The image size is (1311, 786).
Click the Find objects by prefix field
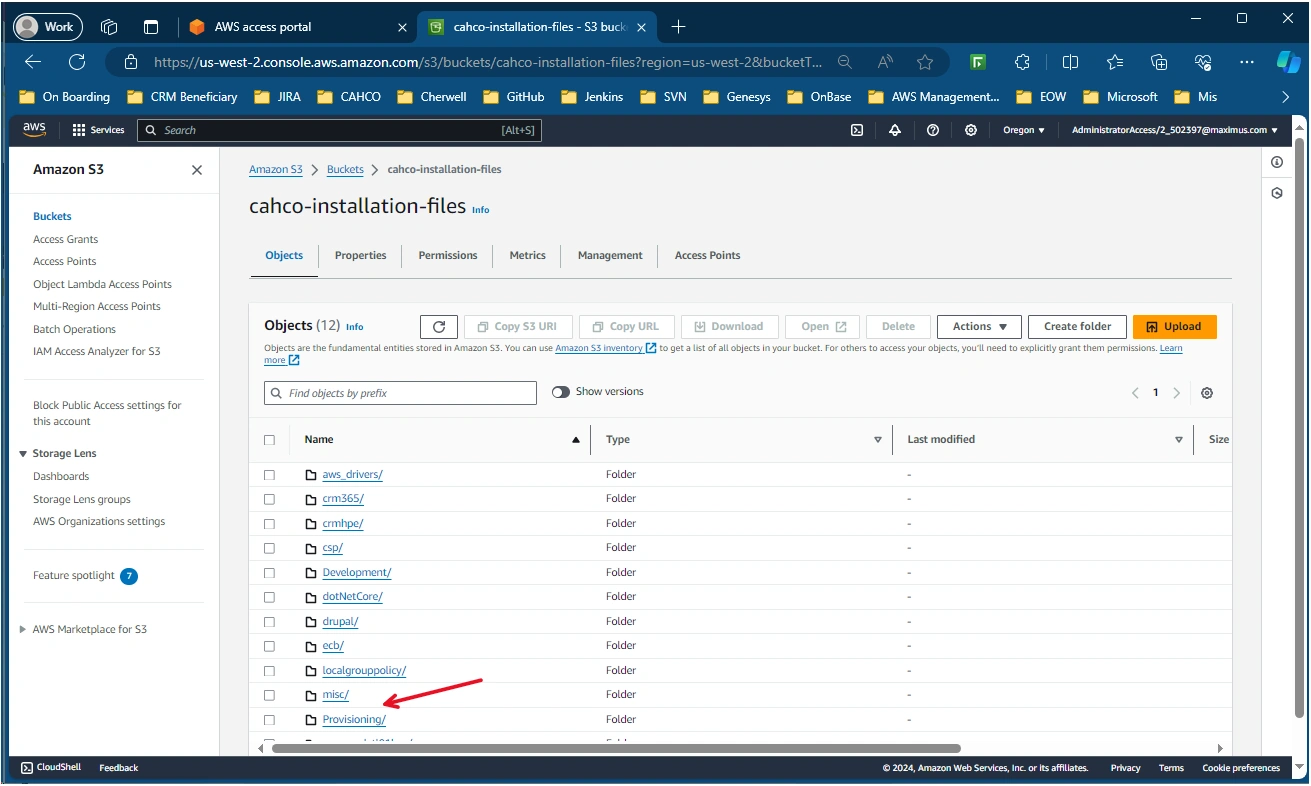coord(400,393)
